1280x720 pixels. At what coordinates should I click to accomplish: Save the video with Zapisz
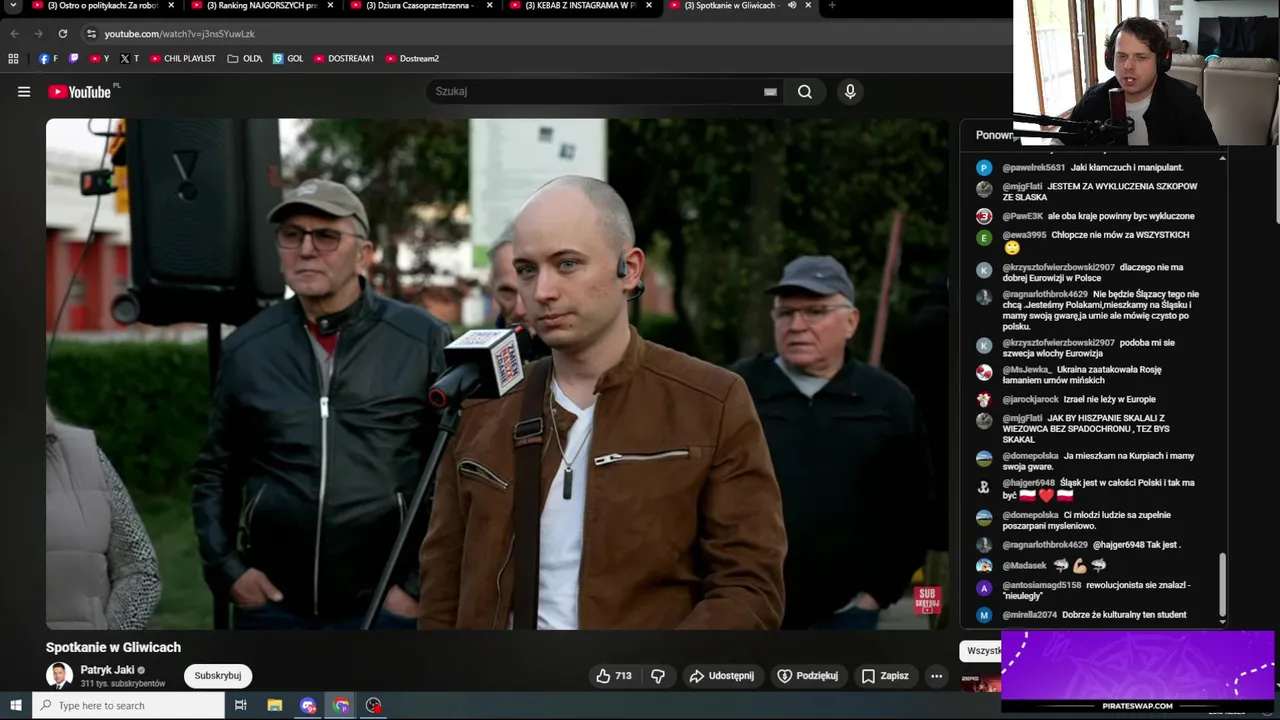(885, 676)
